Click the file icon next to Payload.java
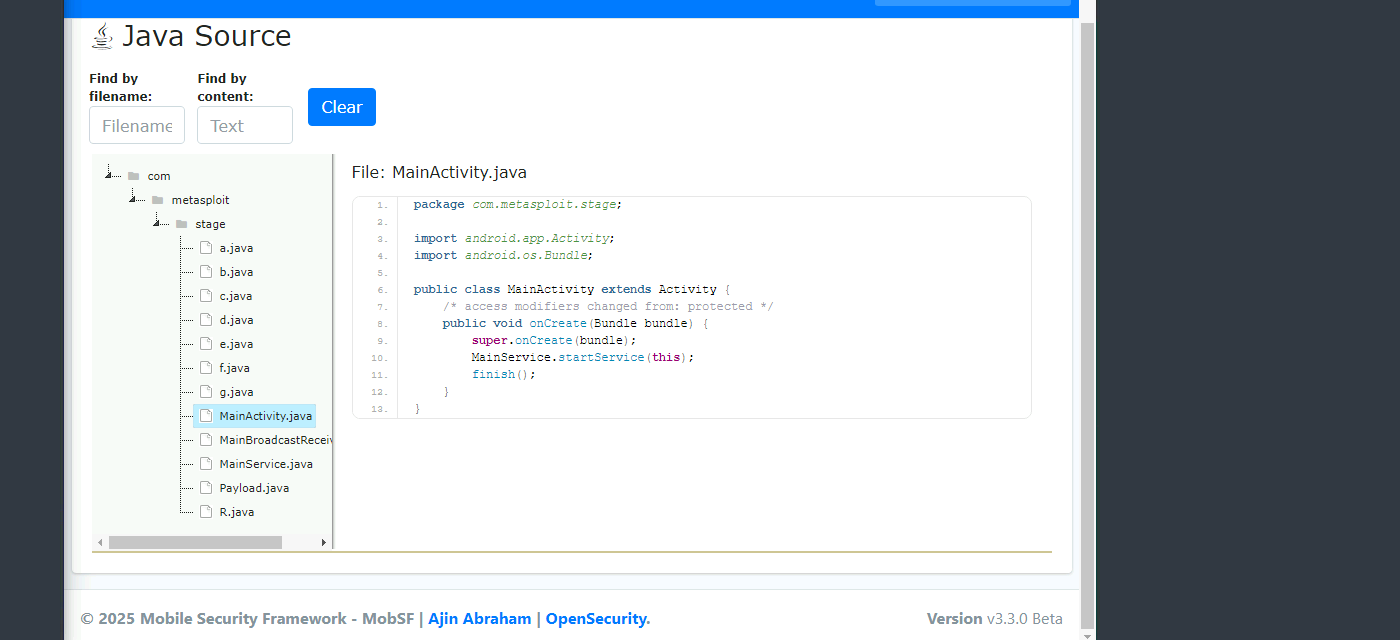 point(205,488)
